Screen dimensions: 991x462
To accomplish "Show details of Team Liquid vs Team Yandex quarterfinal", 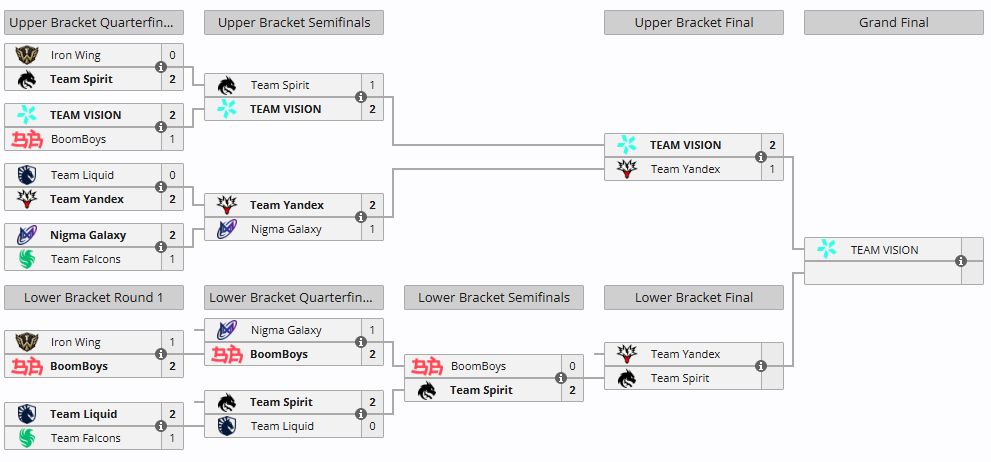I will 161,187.
